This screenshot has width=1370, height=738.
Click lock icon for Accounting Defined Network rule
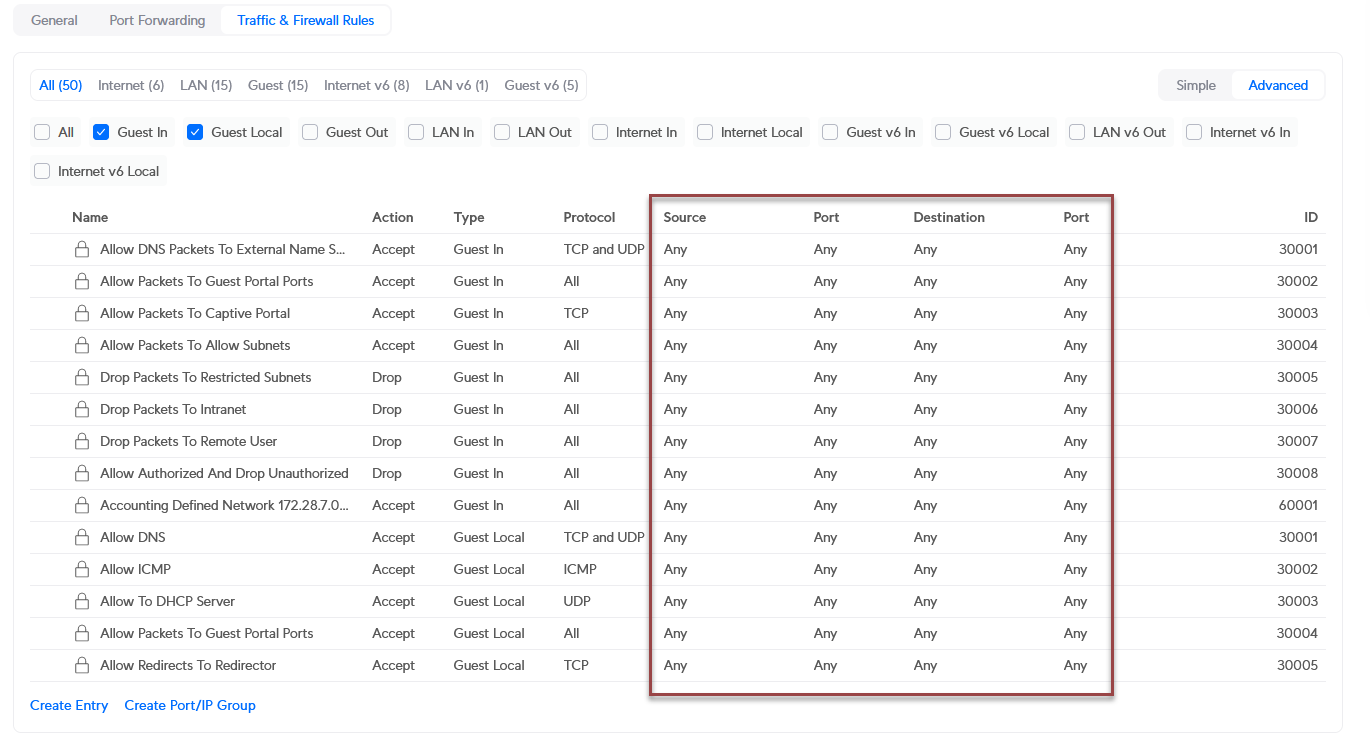pos(82,505)
